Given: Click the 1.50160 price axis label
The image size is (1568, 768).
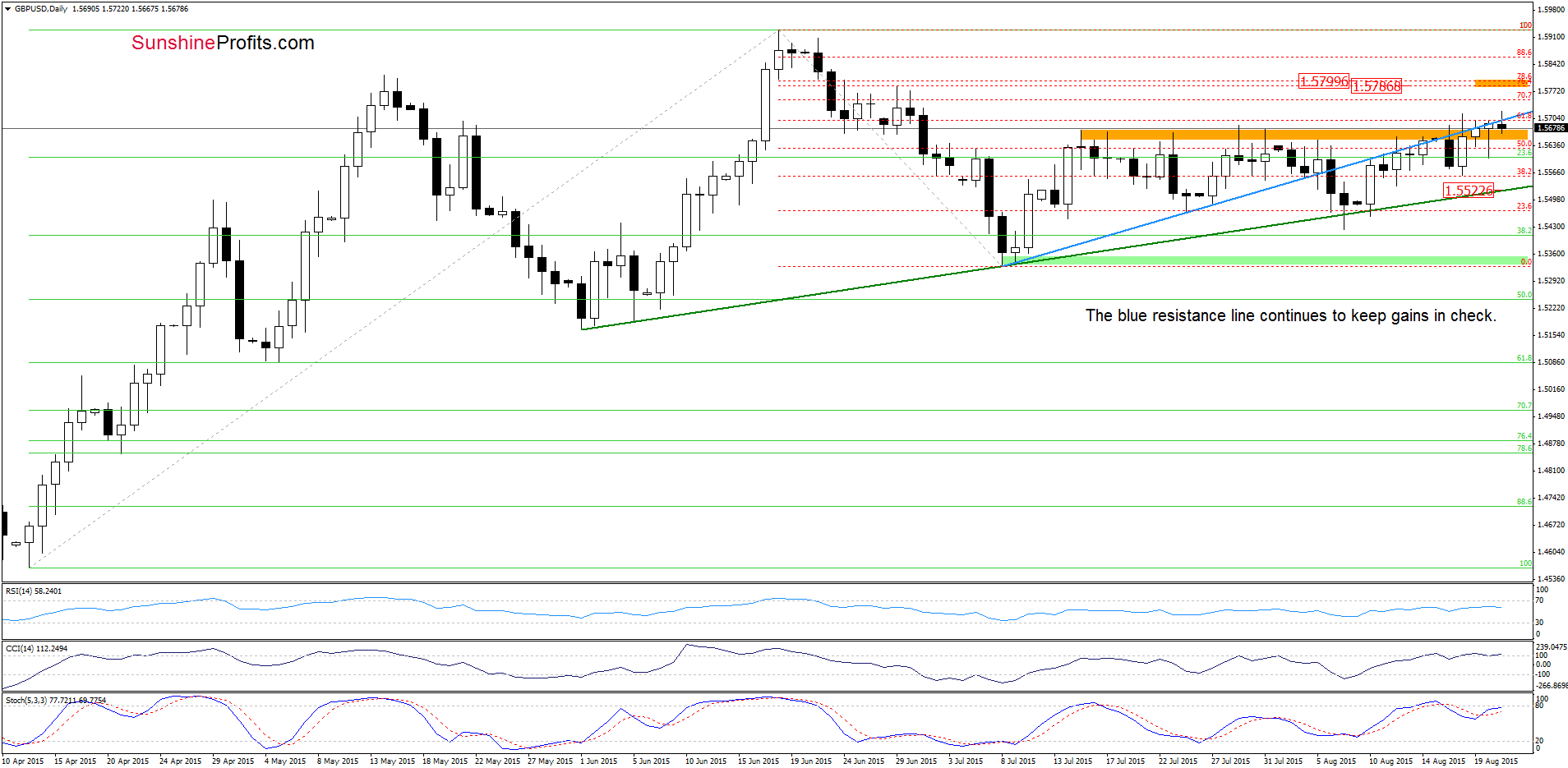Looking at the screenshot, I should pyautogui.click(x=1552, y=389).
